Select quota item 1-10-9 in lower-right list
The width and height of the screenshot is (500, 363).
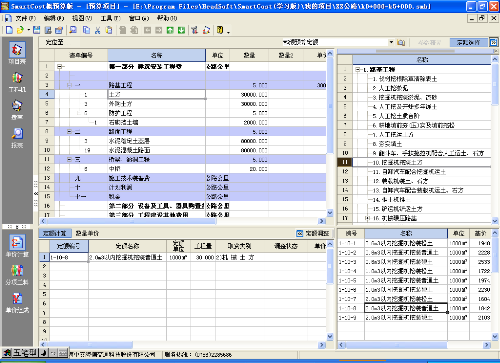point(414,318)
